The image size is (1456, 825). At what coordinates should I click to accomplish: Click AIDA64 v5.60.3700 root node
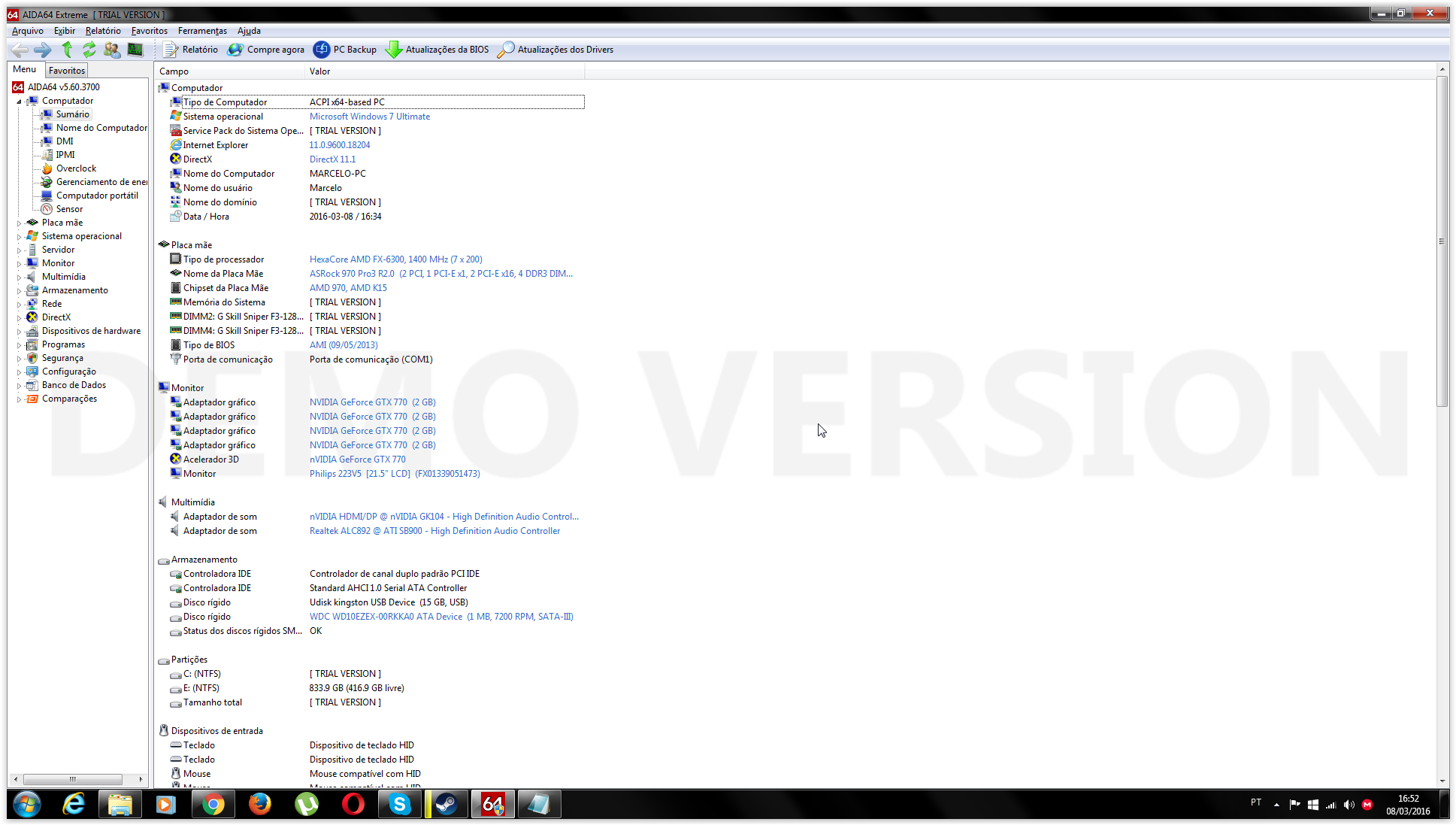coord(63,87)
